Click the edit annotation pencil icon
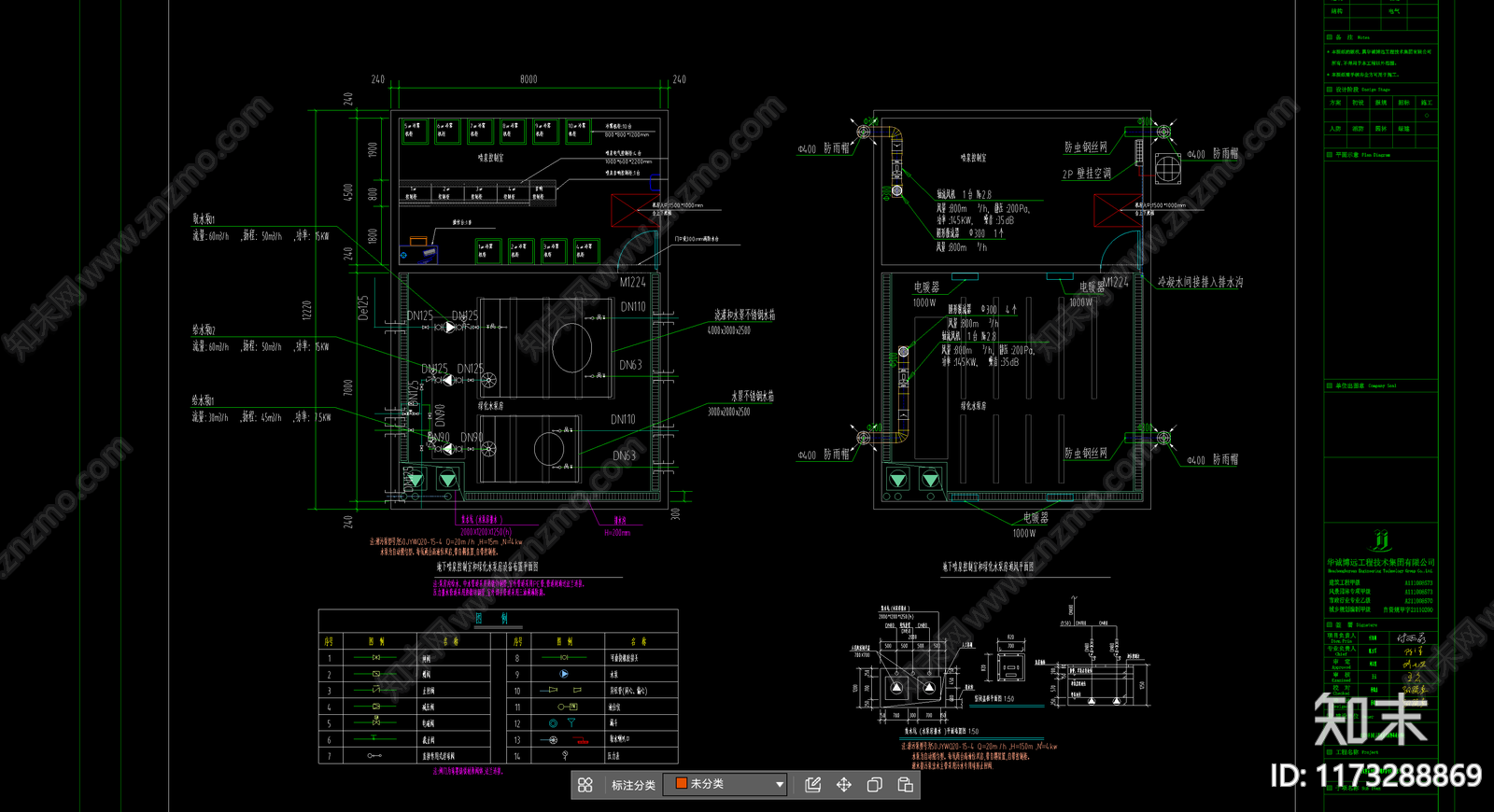 pos(813,785)
